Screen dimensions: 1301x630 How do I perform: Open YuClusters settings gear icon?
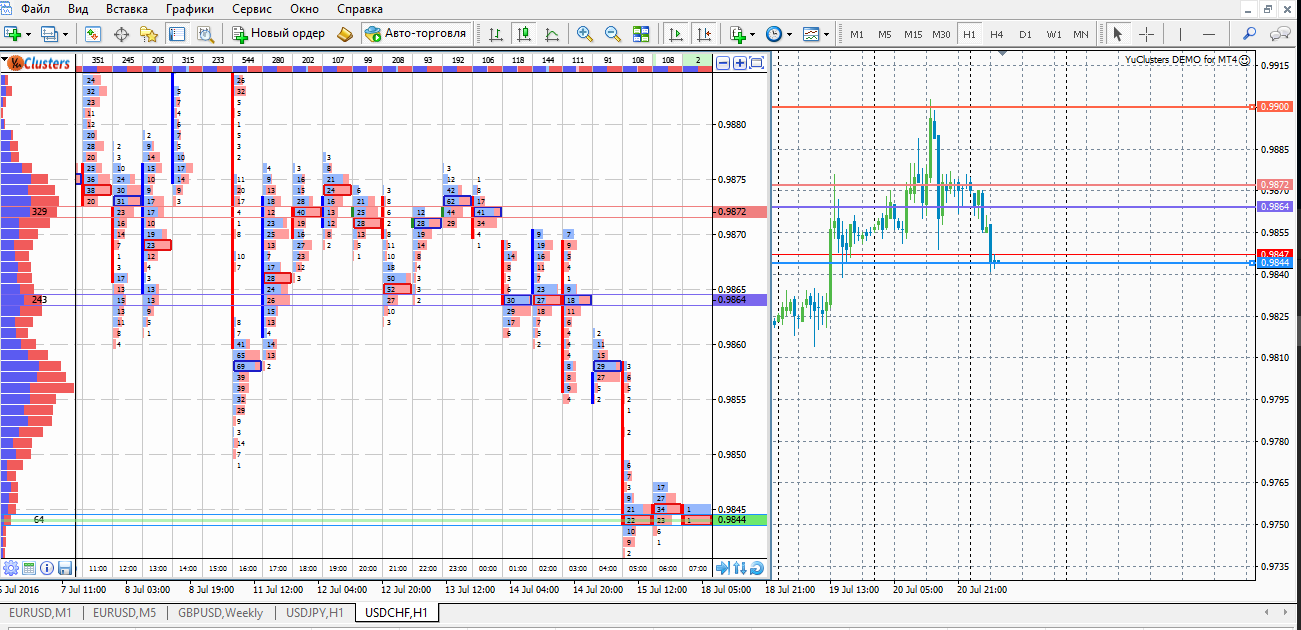(11, 568)
